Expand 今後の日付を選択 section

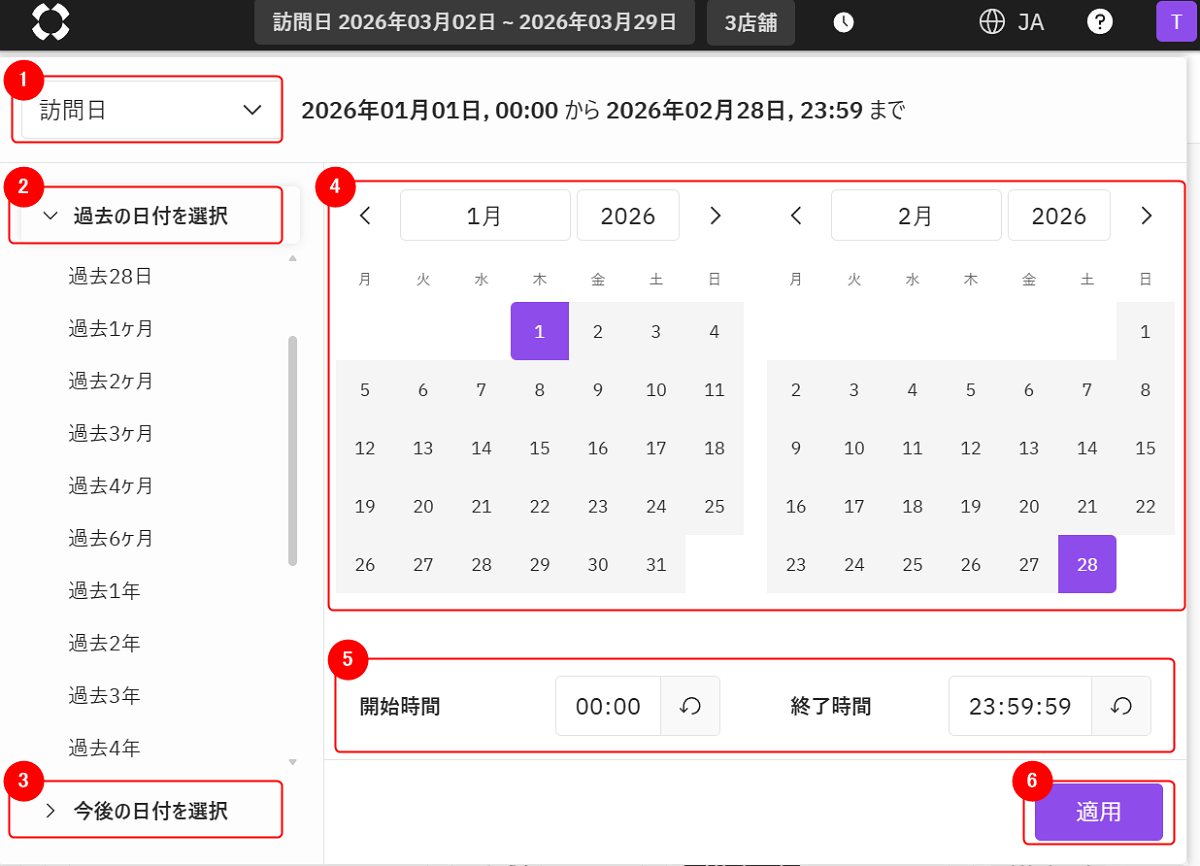(x=146, y=810)
